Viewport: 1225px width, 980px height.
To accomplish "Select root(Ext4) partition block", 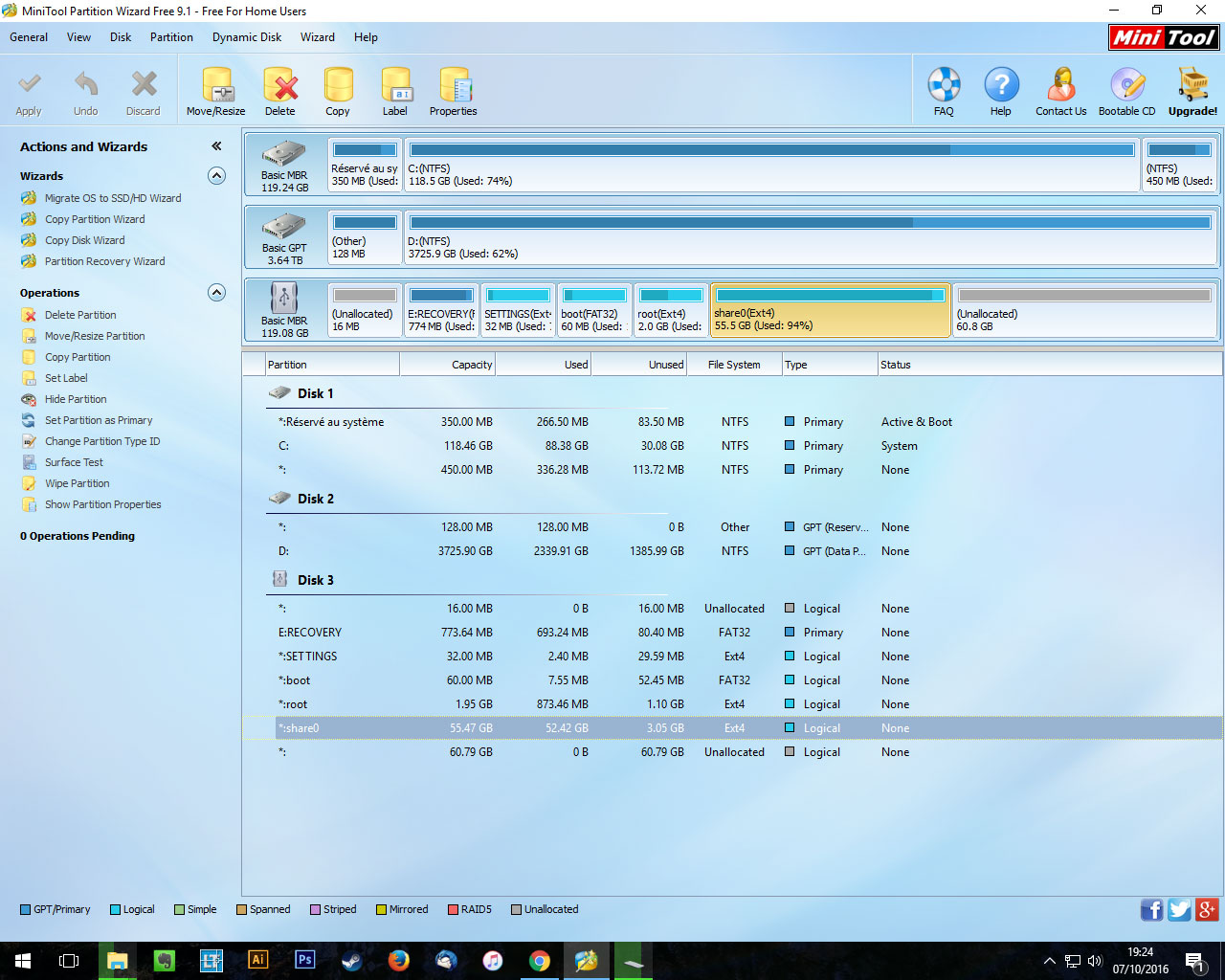I will 671,310.
